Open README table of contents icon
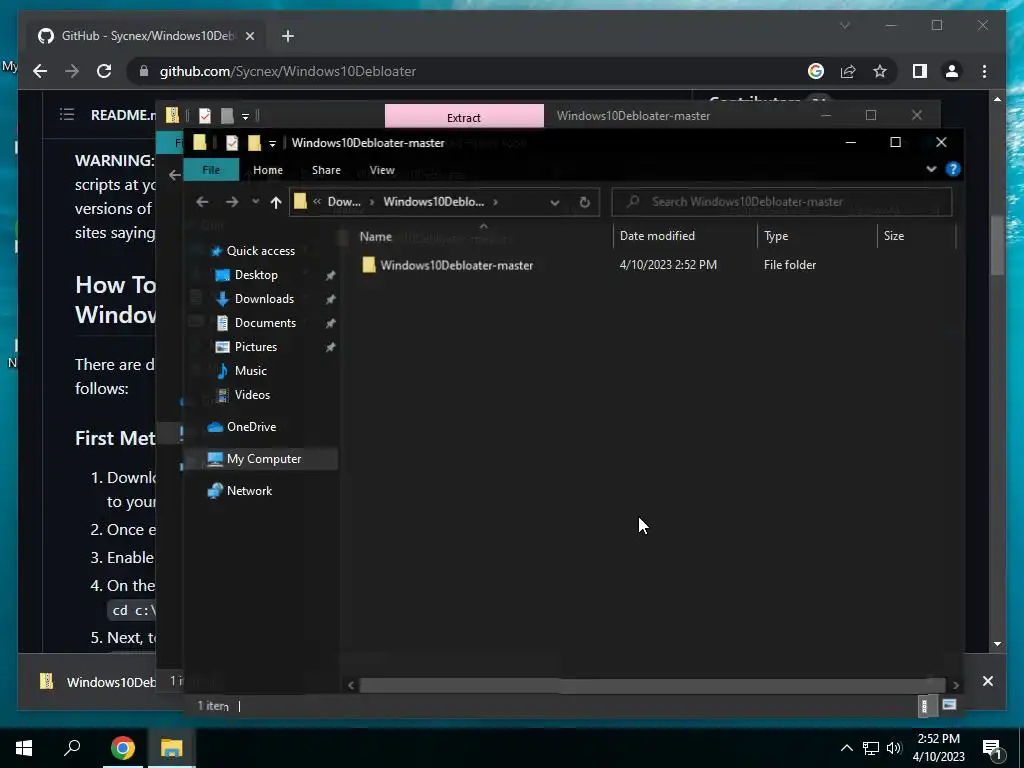 pyautogui.click(x=67, y=115)
